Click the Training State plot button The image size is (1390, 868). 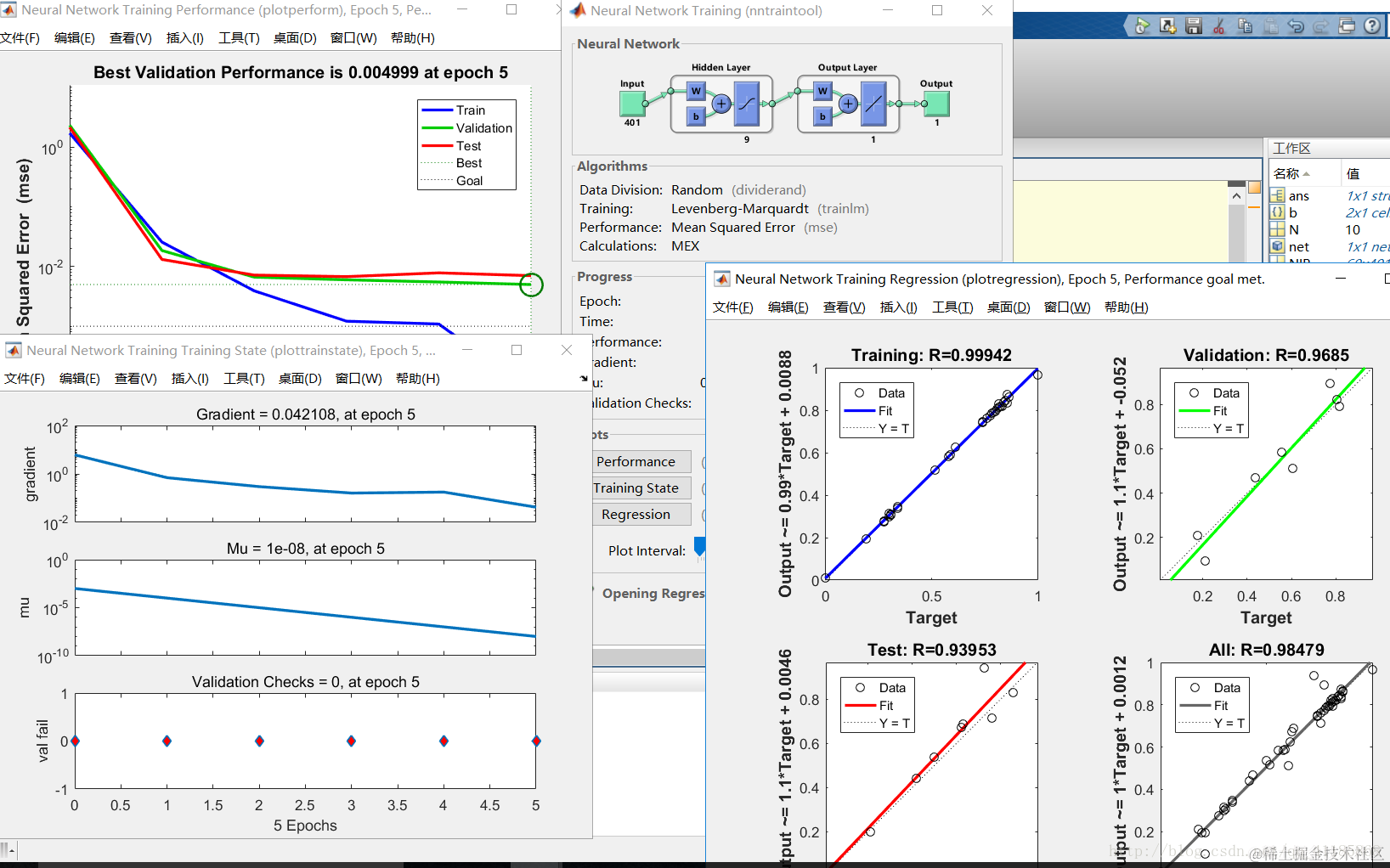(x=641, y=488)
